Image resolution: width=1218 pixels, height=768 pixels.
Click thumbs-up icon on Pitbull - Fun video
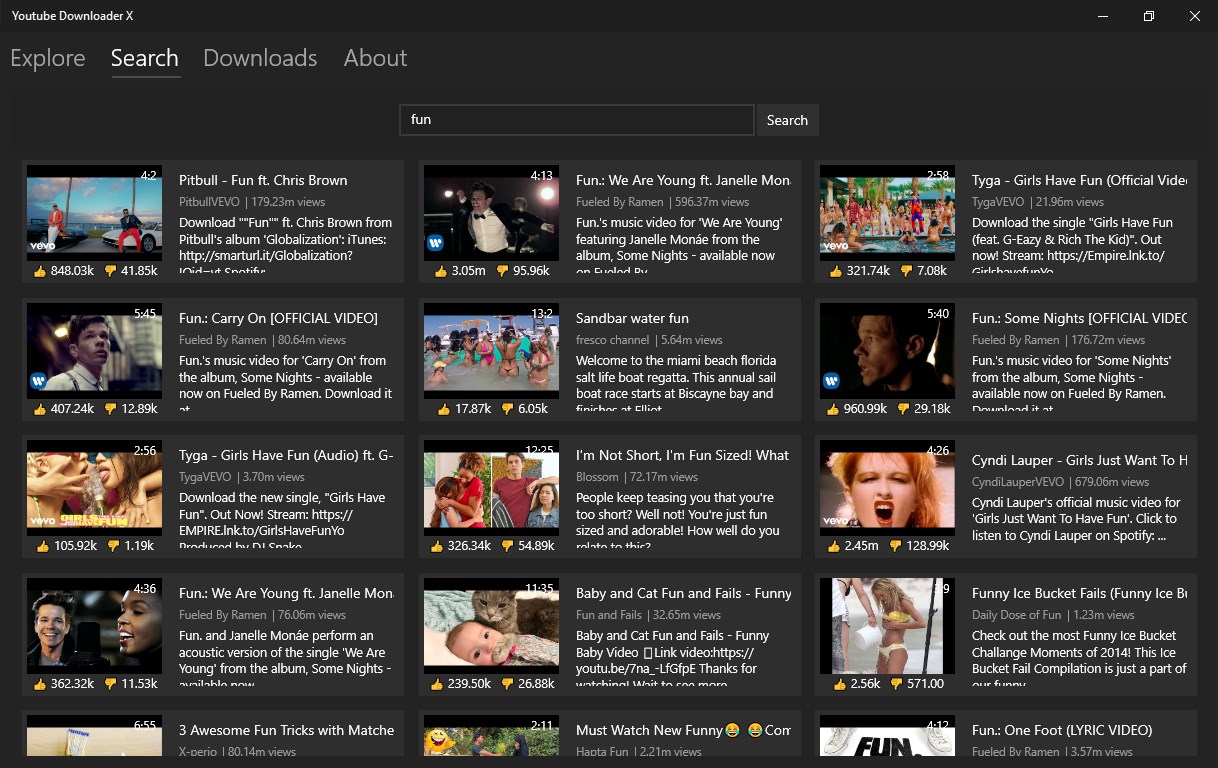(40, 271)
